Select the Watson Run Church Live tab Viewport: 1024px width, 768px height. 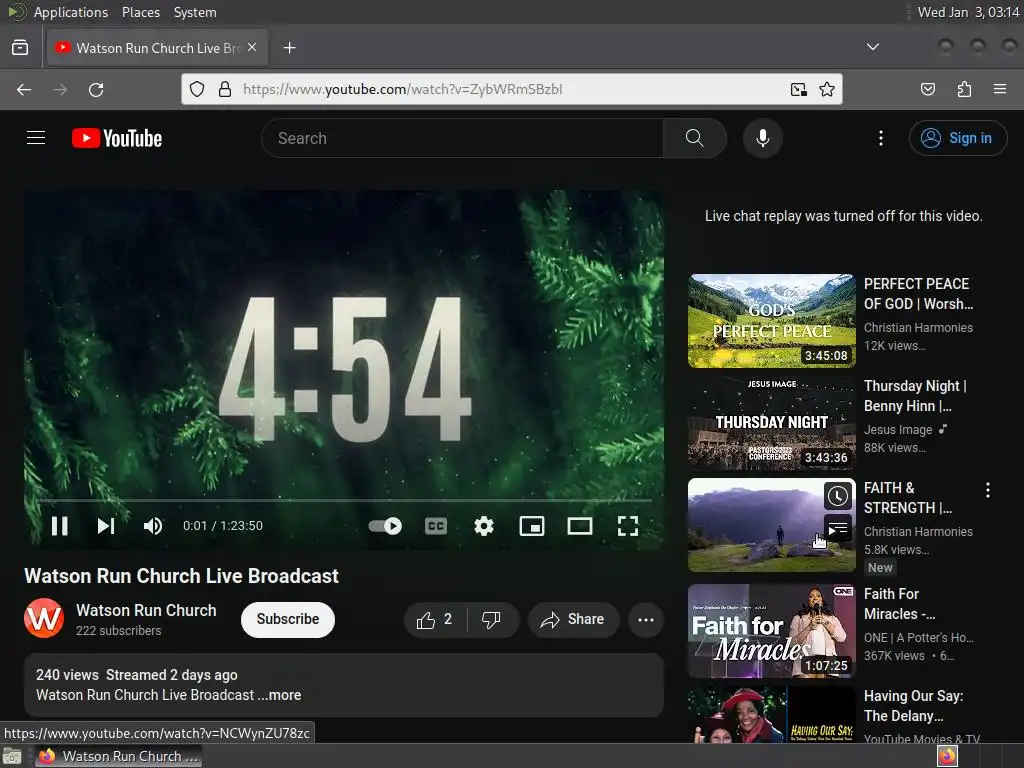point(157,48)
